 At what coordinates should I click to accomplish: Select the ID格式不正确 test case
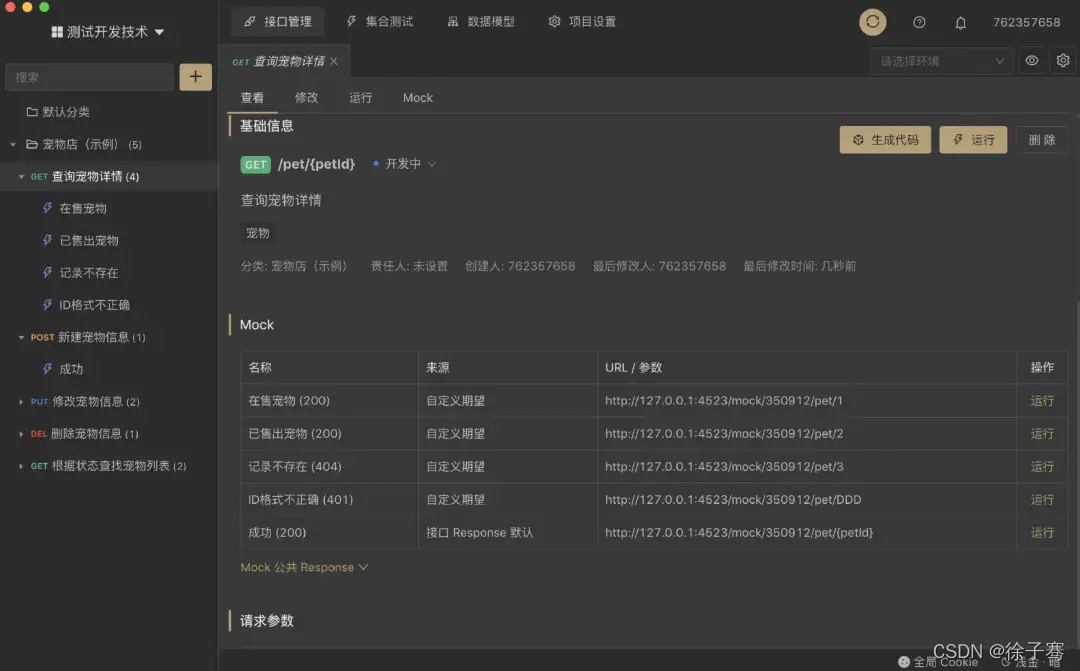94,304
